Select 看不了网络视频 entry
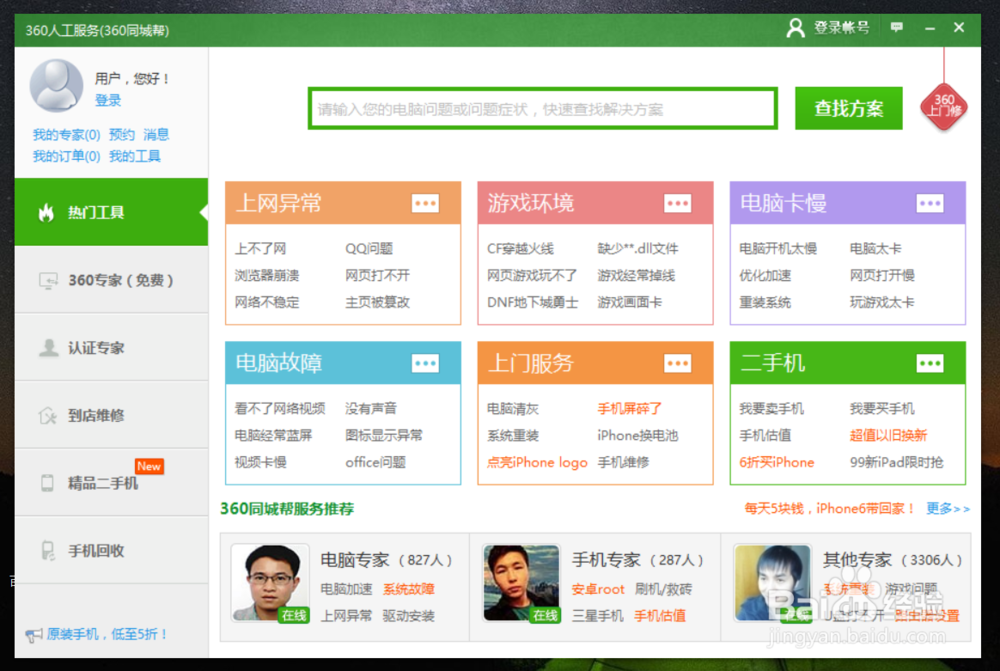The width and height of the screenshot is (1000, 671). tap(280, 409)
